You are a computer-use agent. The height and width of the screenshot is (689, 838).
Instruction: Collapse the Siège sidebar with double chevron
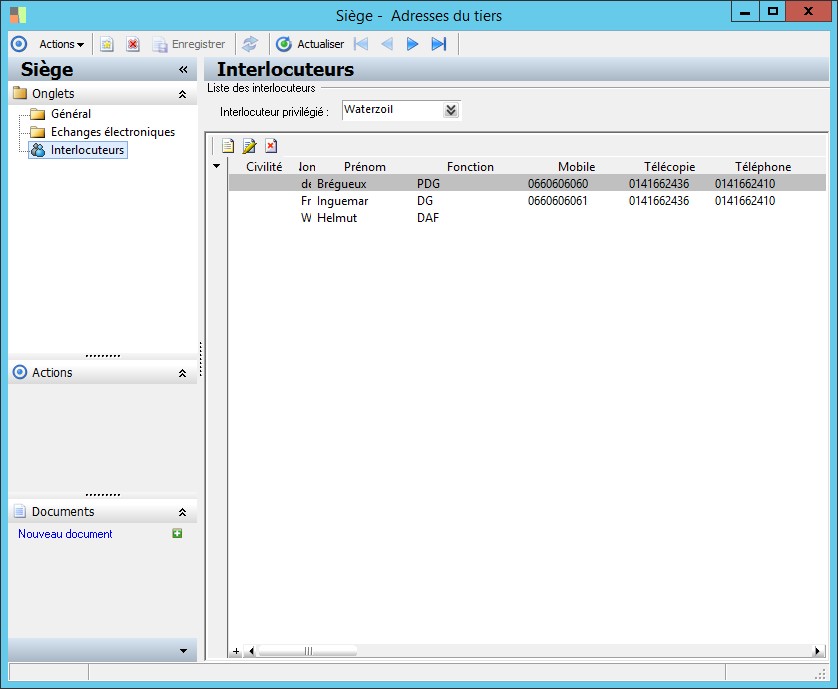pos(183,70)
